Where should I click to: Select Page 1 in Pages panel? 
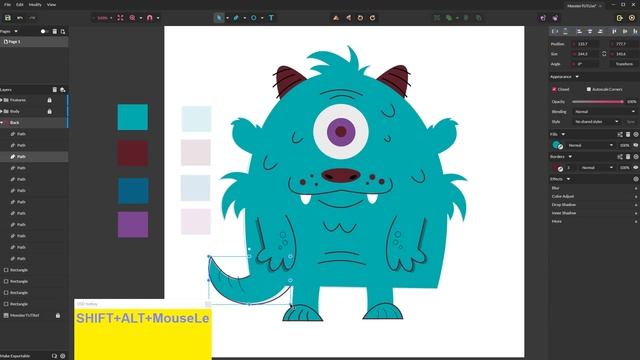34,42
